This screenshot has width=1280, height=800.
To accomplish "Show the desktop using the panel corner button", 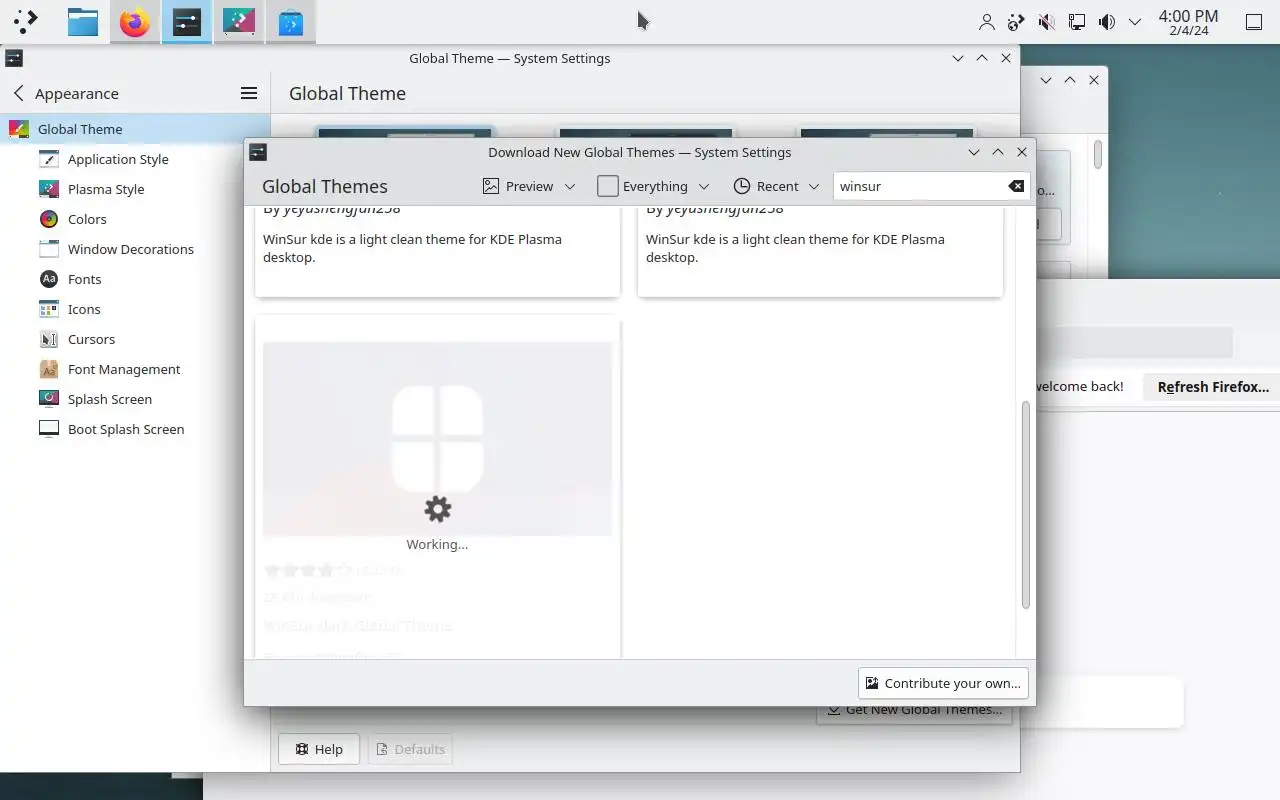I will (1254, 22).
